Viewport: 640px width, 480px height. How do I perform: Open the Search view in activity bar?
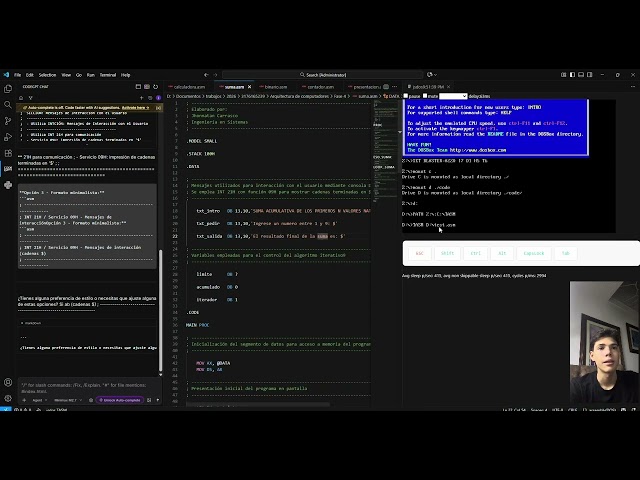point(8,105)
